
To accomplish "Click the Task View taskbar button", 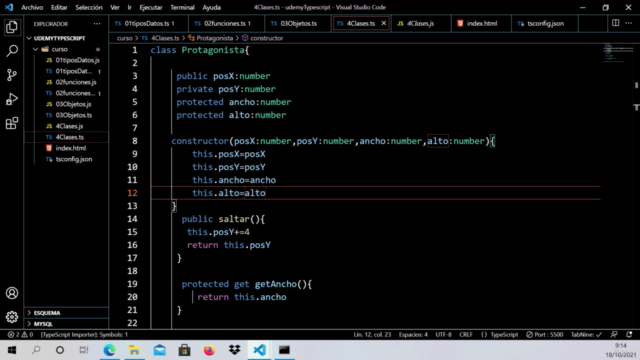I will [x=84, y=350].
